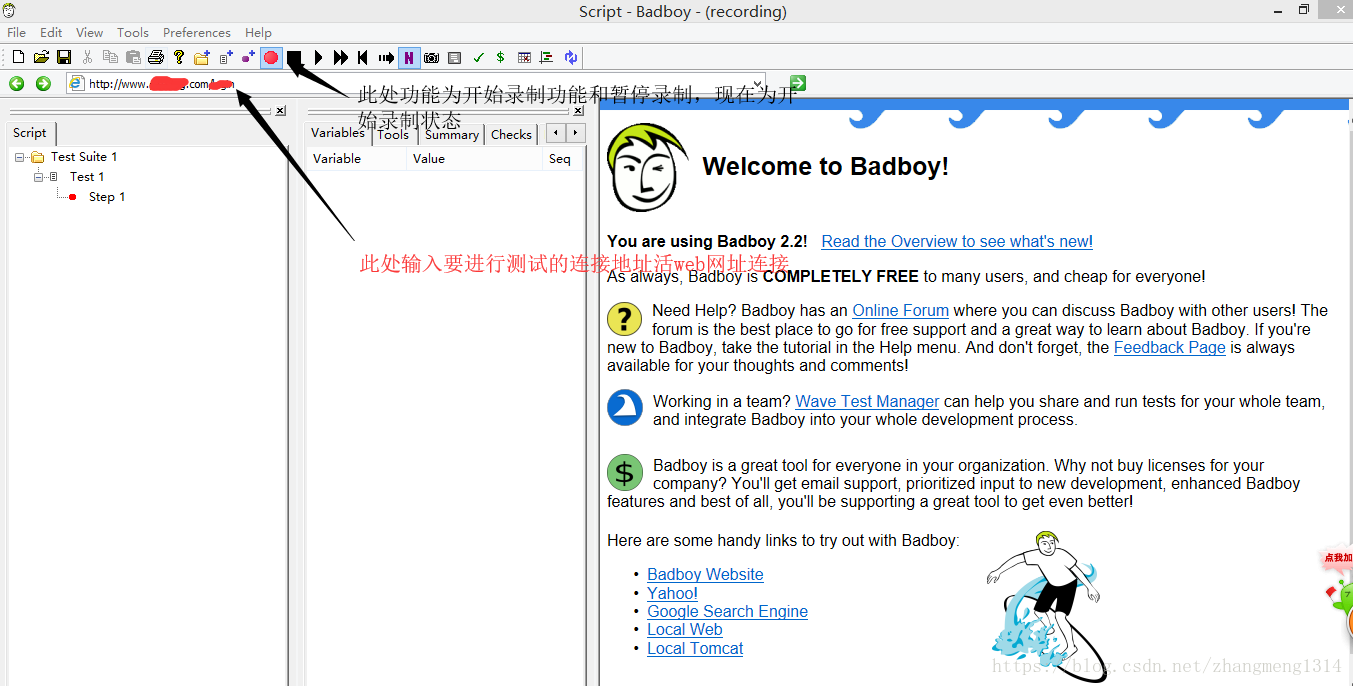Click the Paste clipboard icon
1353x686 pixels.
point(133,58)
